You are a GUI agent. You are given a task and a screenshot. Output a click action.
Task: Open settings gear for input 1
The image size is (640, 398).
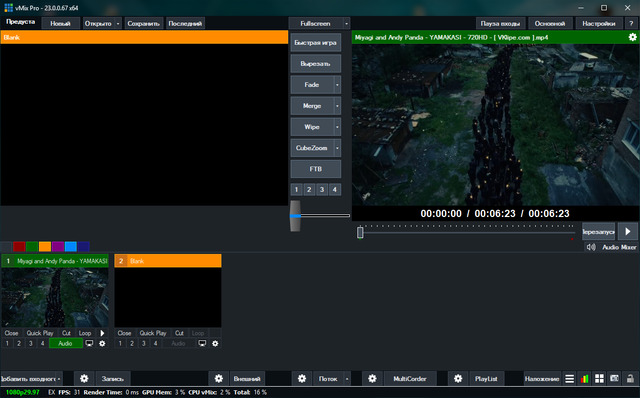point(102,343)
